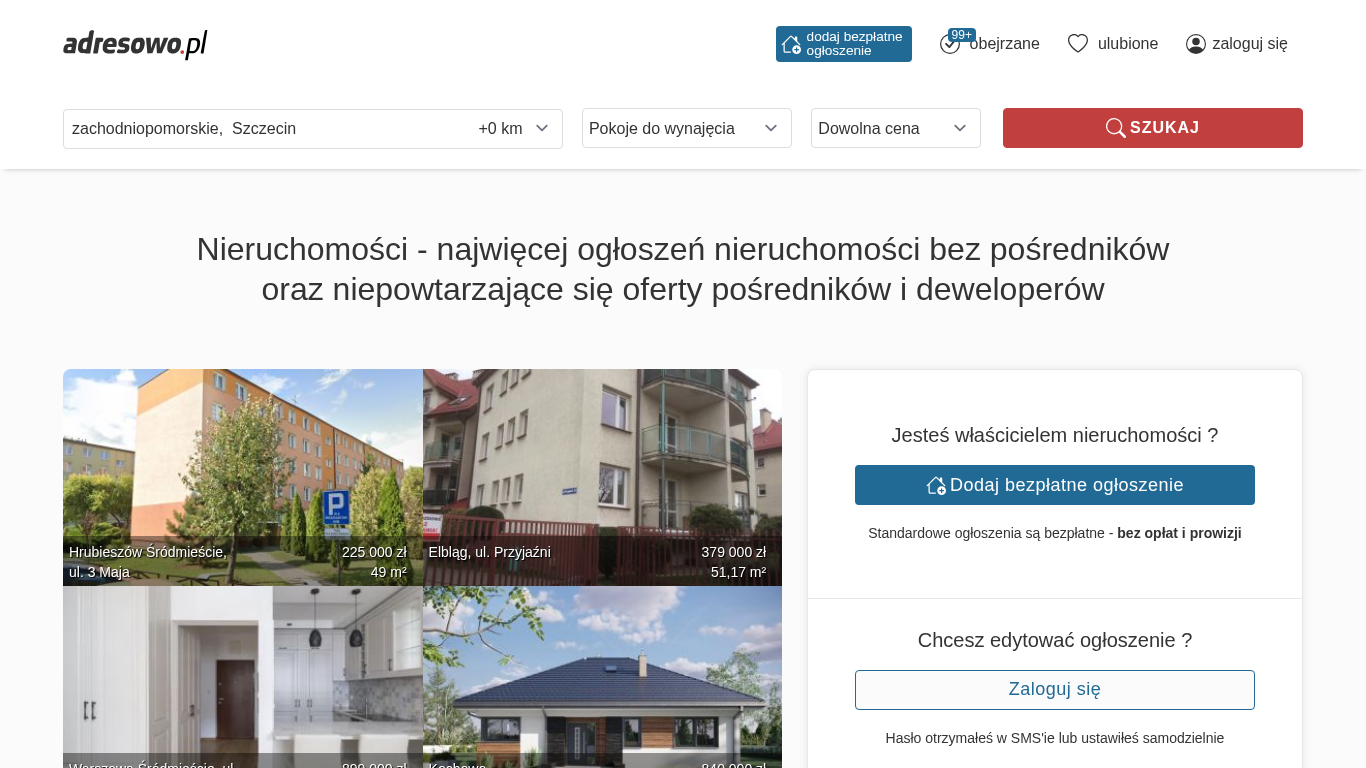Open the obejrzane menu item
Screen dimensions: 1366x768
click(1004, 44)
